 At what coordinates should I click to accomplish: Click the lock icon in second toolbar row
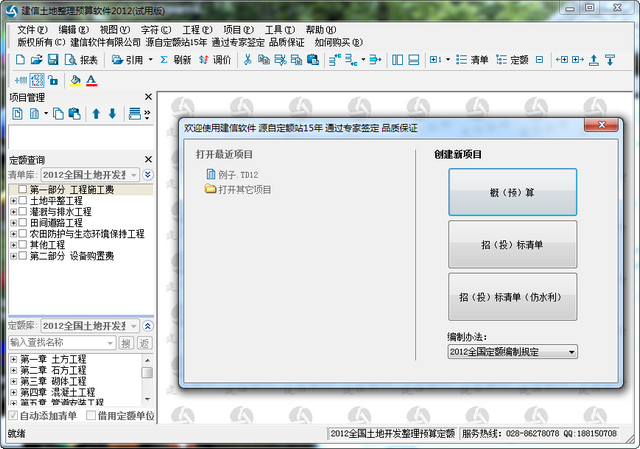coord(53,80)
